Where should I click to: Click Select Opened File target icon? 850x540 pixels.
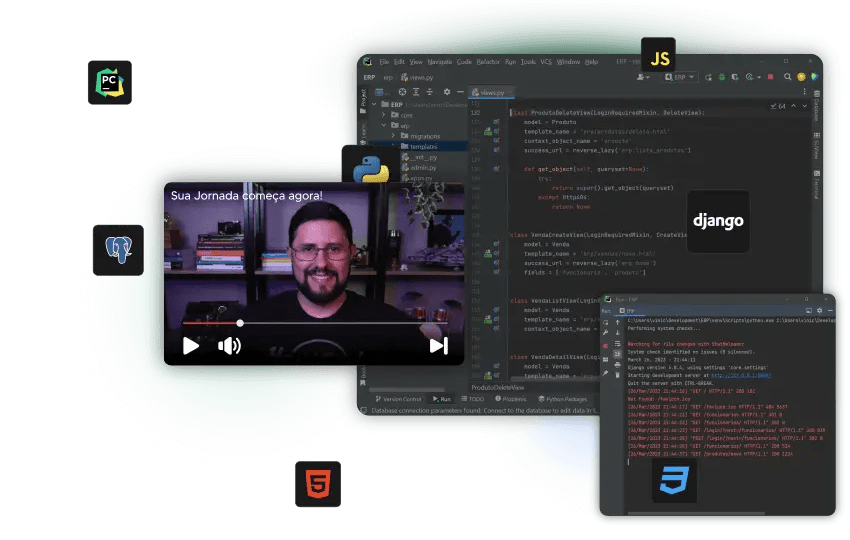[x=402, y=92]
